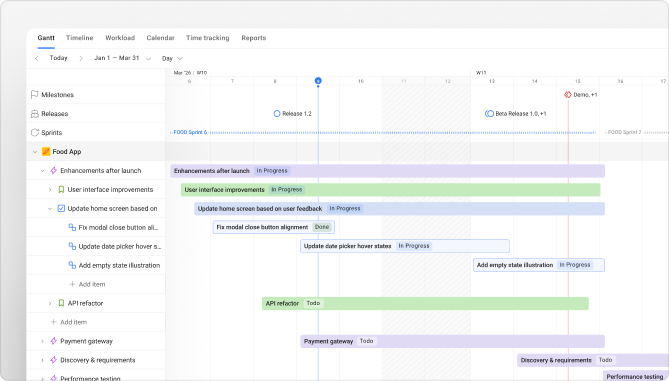Expand the Payment gateway row
This screenshot has width=669, height=381.
(42, 341)
